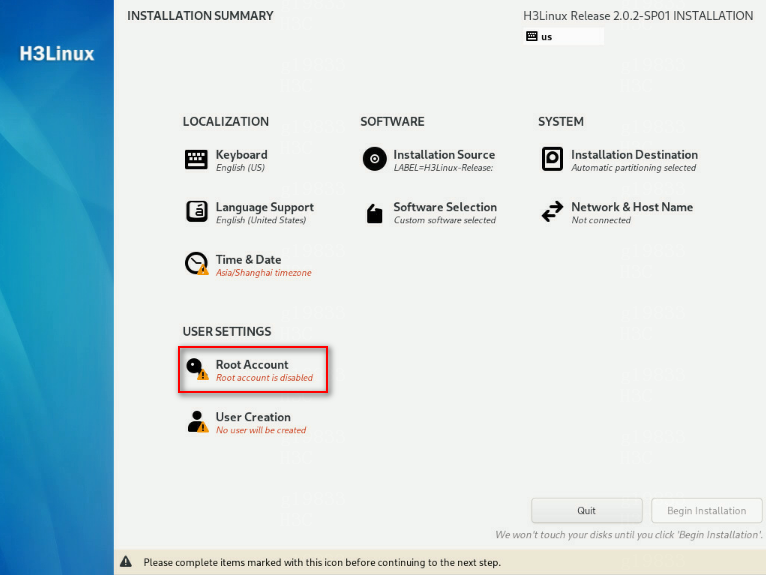Viewport: 766px width, 575px height.
Task: Click the keyboard icon beside 'us'
Action: coord(532,36)
